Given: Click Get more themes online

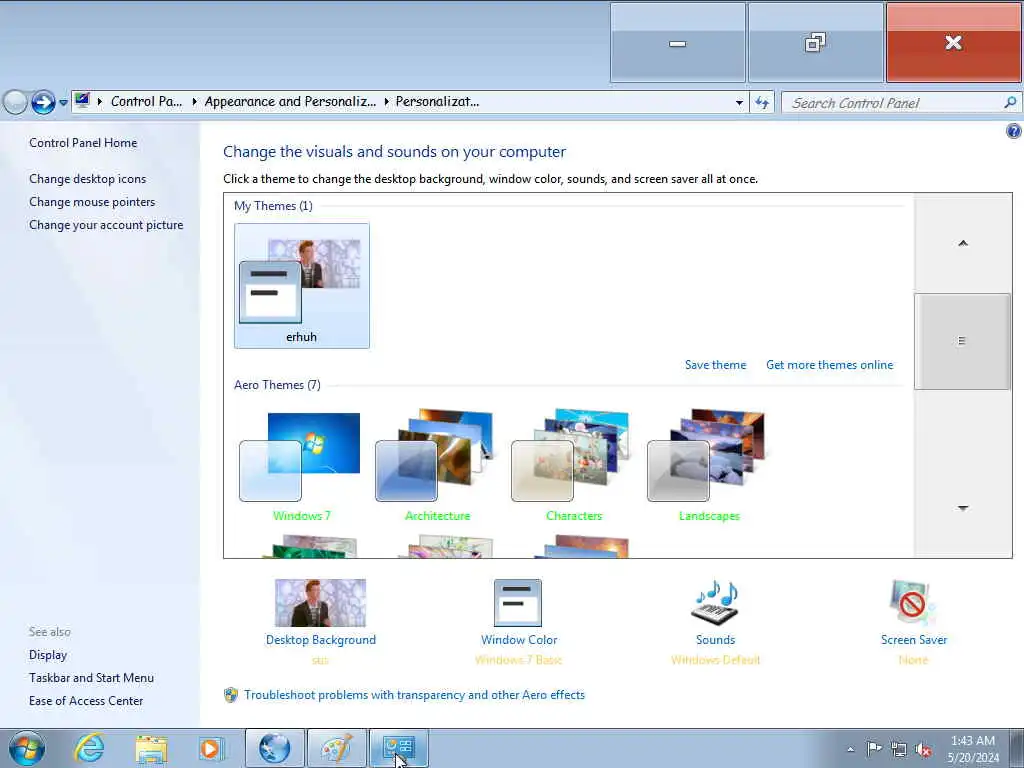Looking at the screenshot, I should click(x=829, y=365).
